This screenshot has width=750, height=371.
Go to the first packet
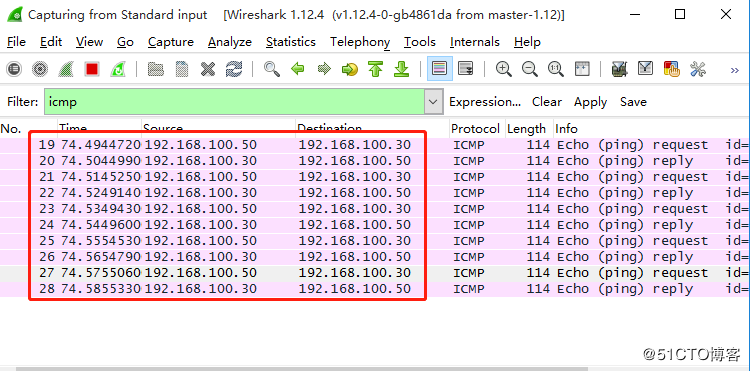point(375,69)
